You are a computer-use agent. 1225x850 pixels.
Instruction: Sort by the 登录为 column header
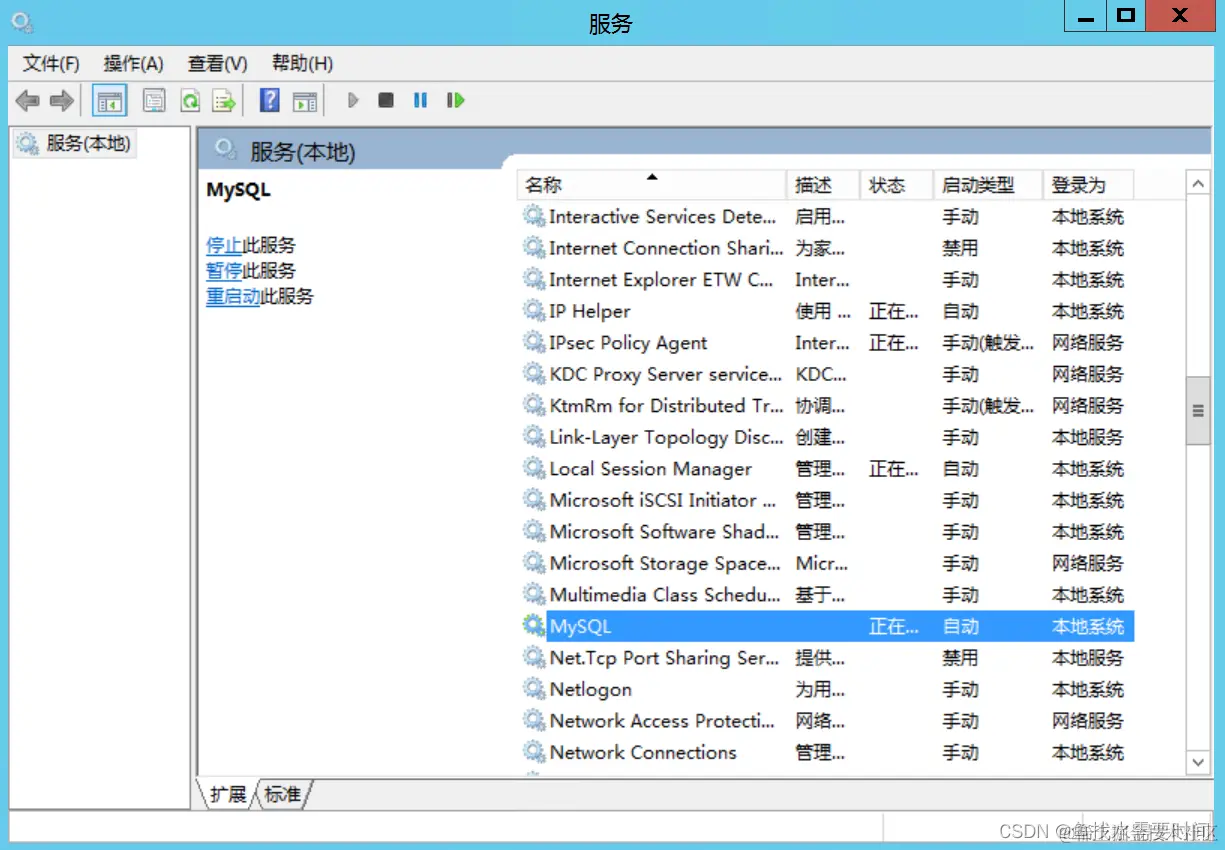pos(1089,185)
